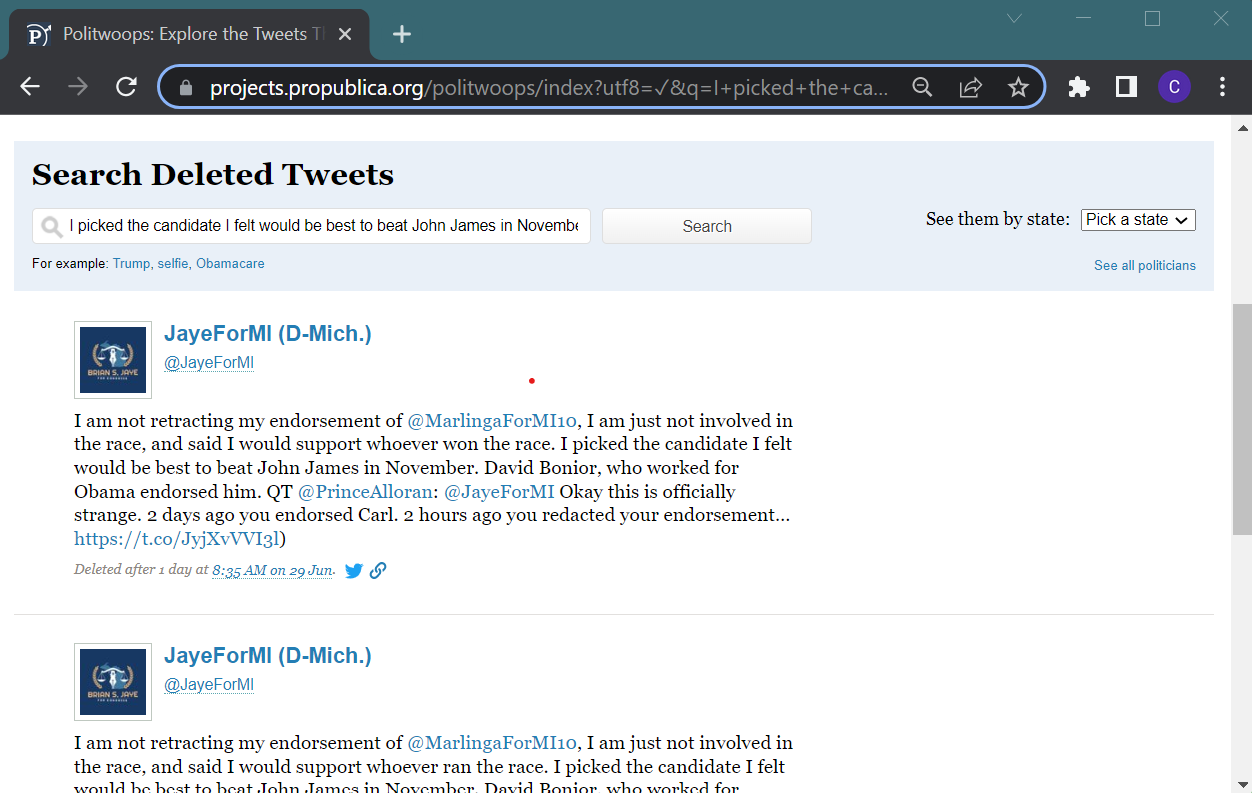Open @MarlingaForMI10 mention in the first tweet
Screen dimensions: 1252x793
coord(492,420)
